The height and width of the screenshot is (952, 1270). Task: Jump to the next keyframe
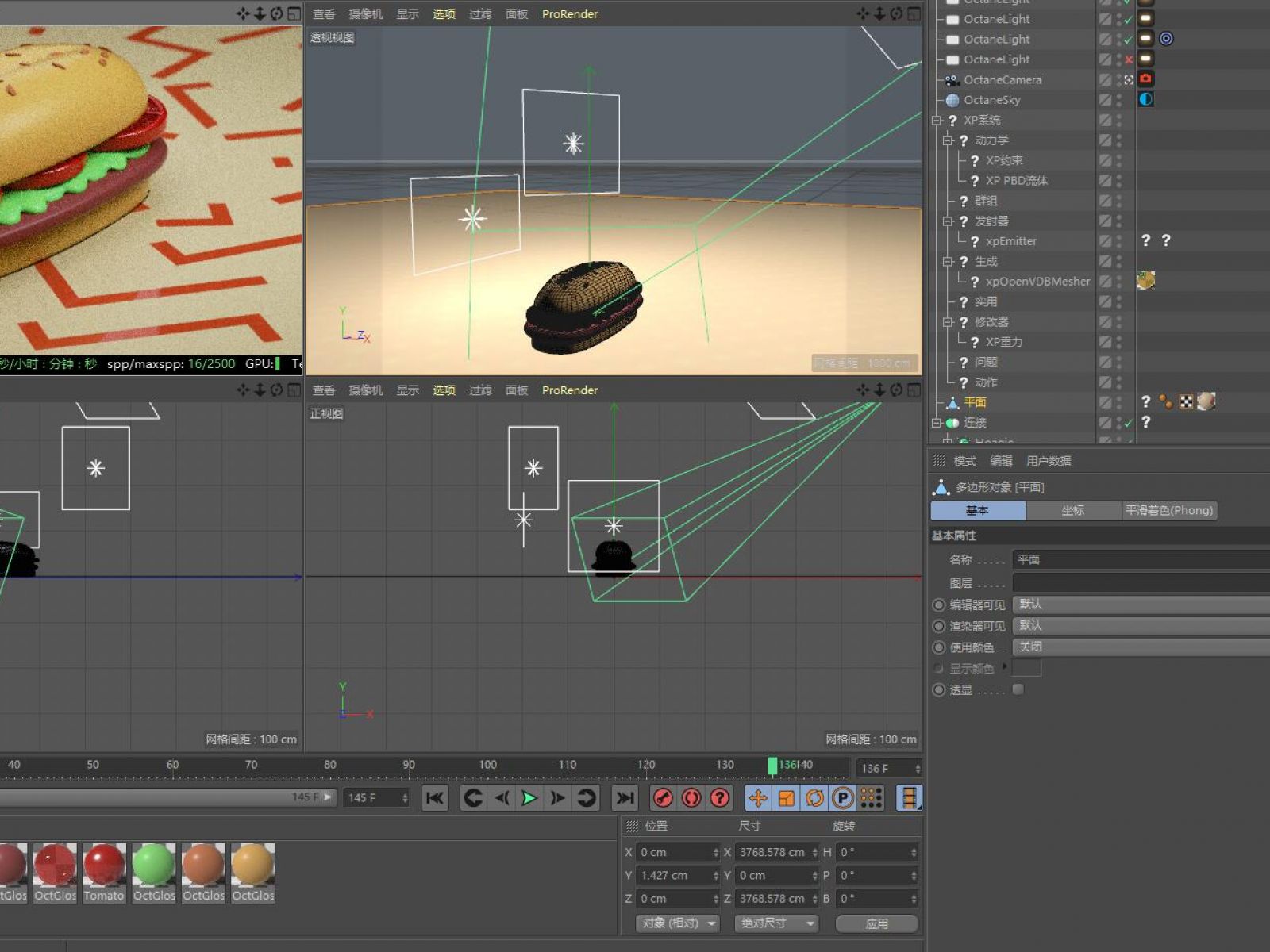coord(587,798)
